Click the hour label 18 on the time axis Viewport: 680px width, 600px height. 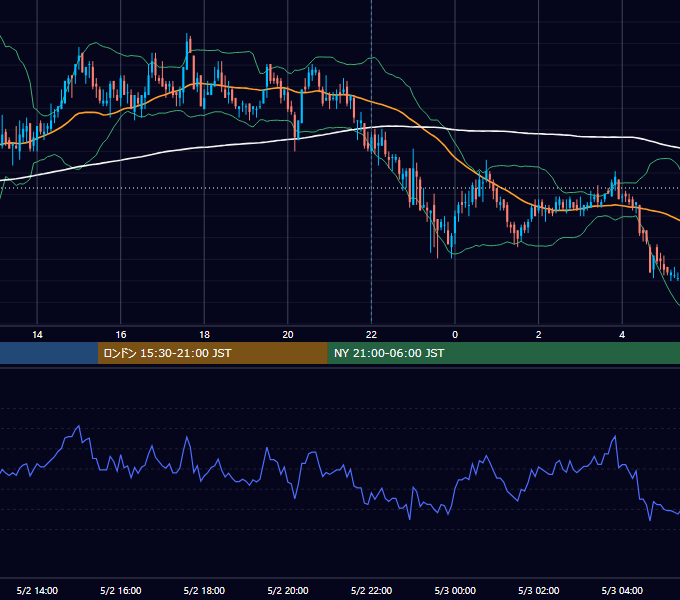point(204,335)
